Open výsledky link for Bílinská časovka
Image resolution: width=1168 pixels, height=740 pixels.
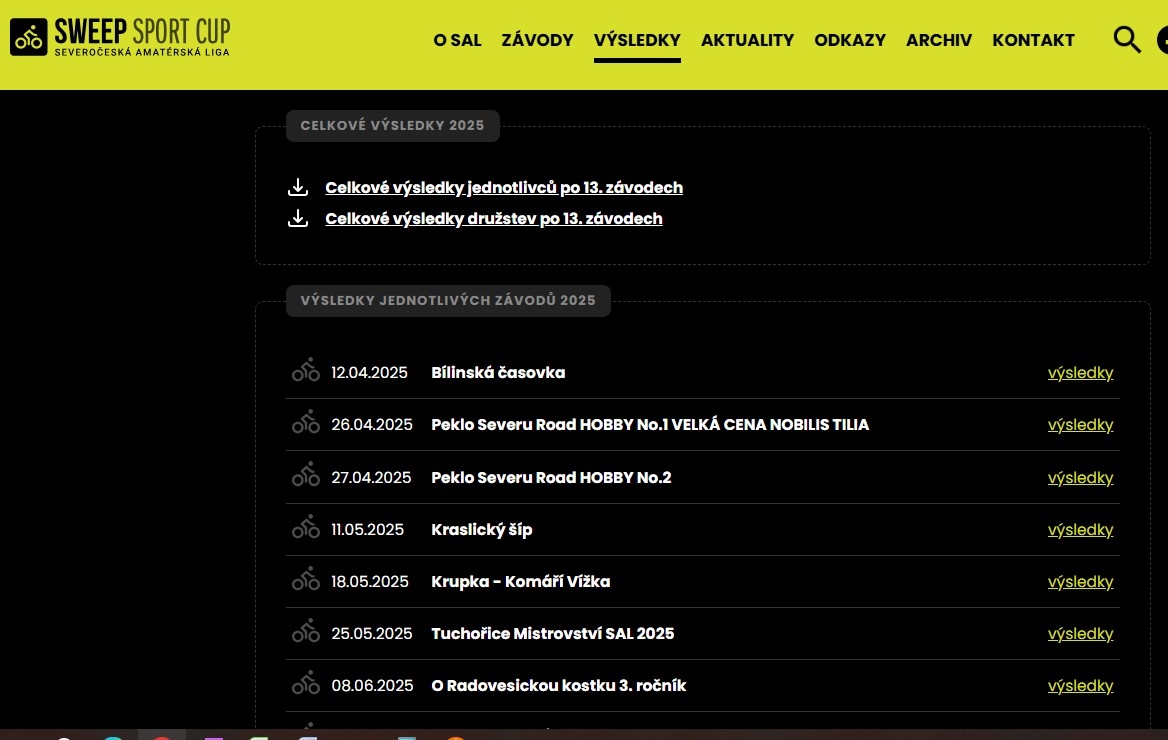(1080, 373)
